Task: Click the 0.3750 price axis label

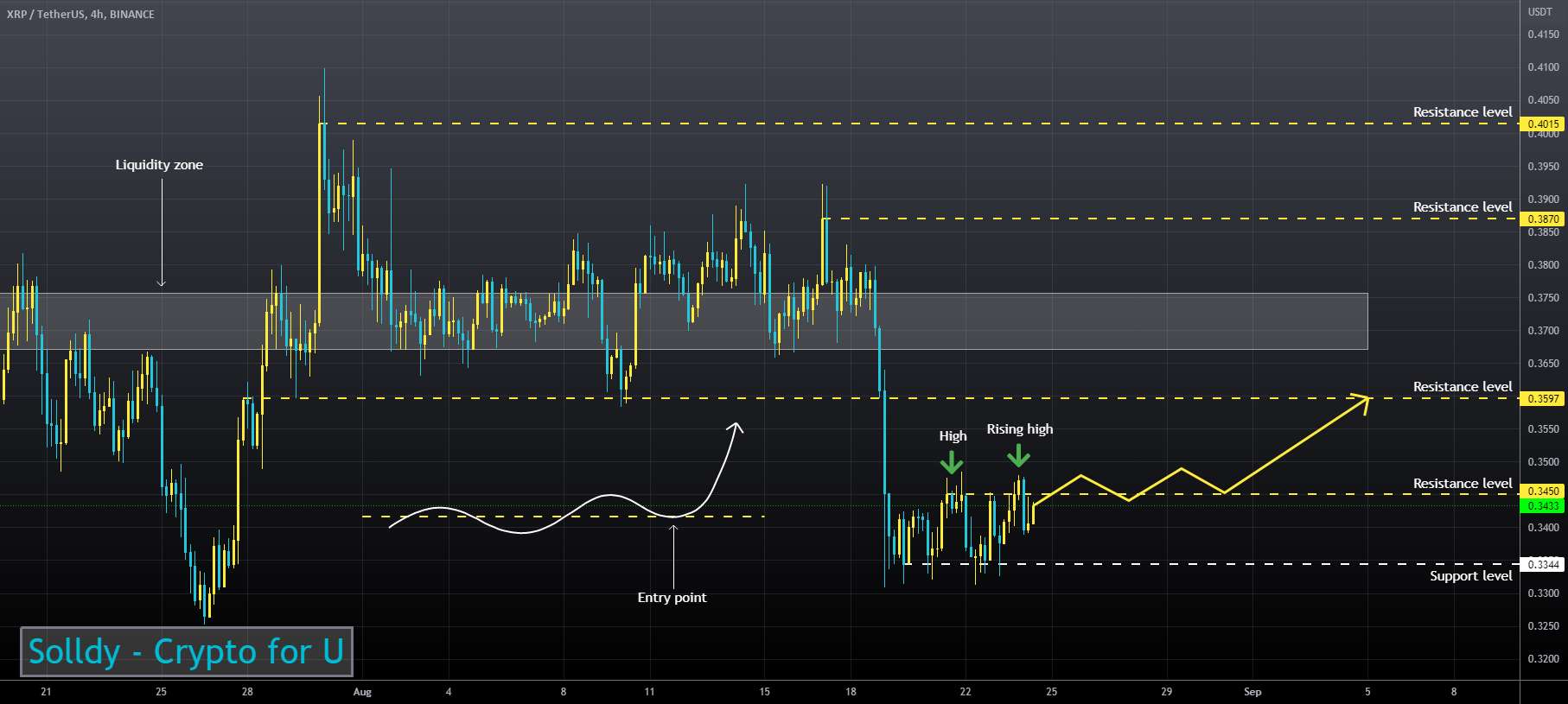Action: 1543,298
